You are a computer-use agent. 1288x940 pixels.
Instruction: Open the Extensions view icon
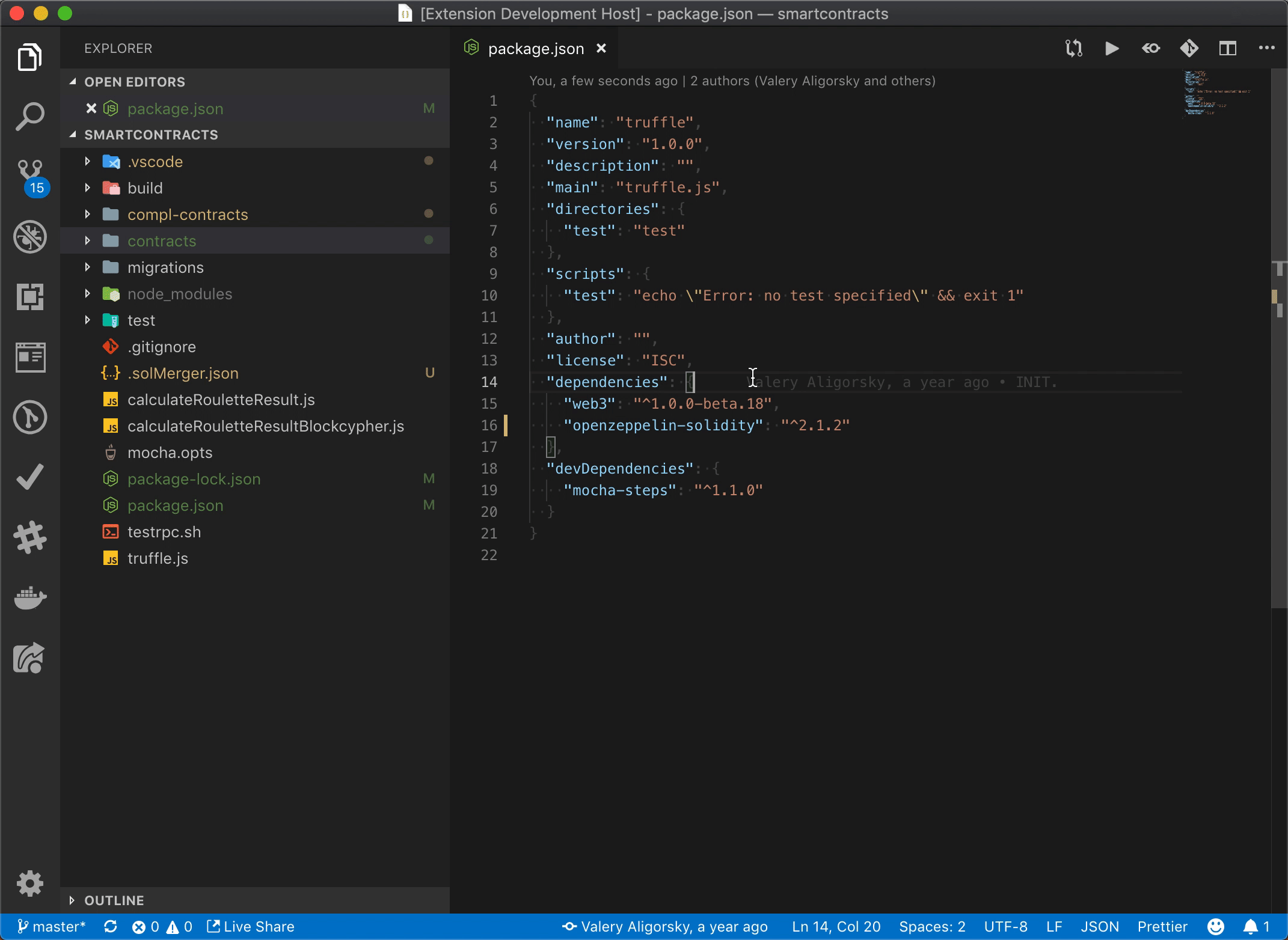tap(29, 297)
